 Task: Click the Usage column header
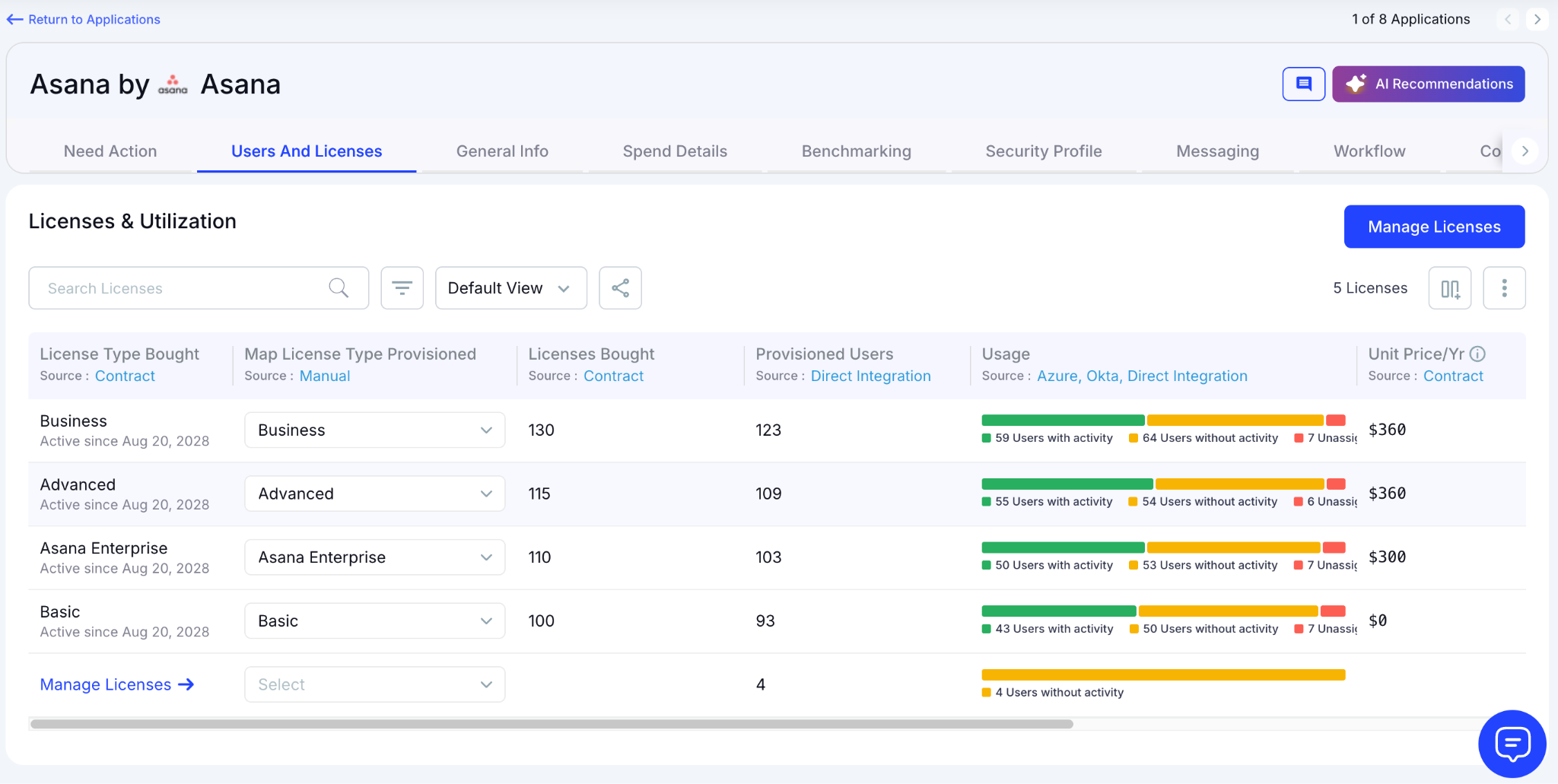click(x=1006, y=354)
